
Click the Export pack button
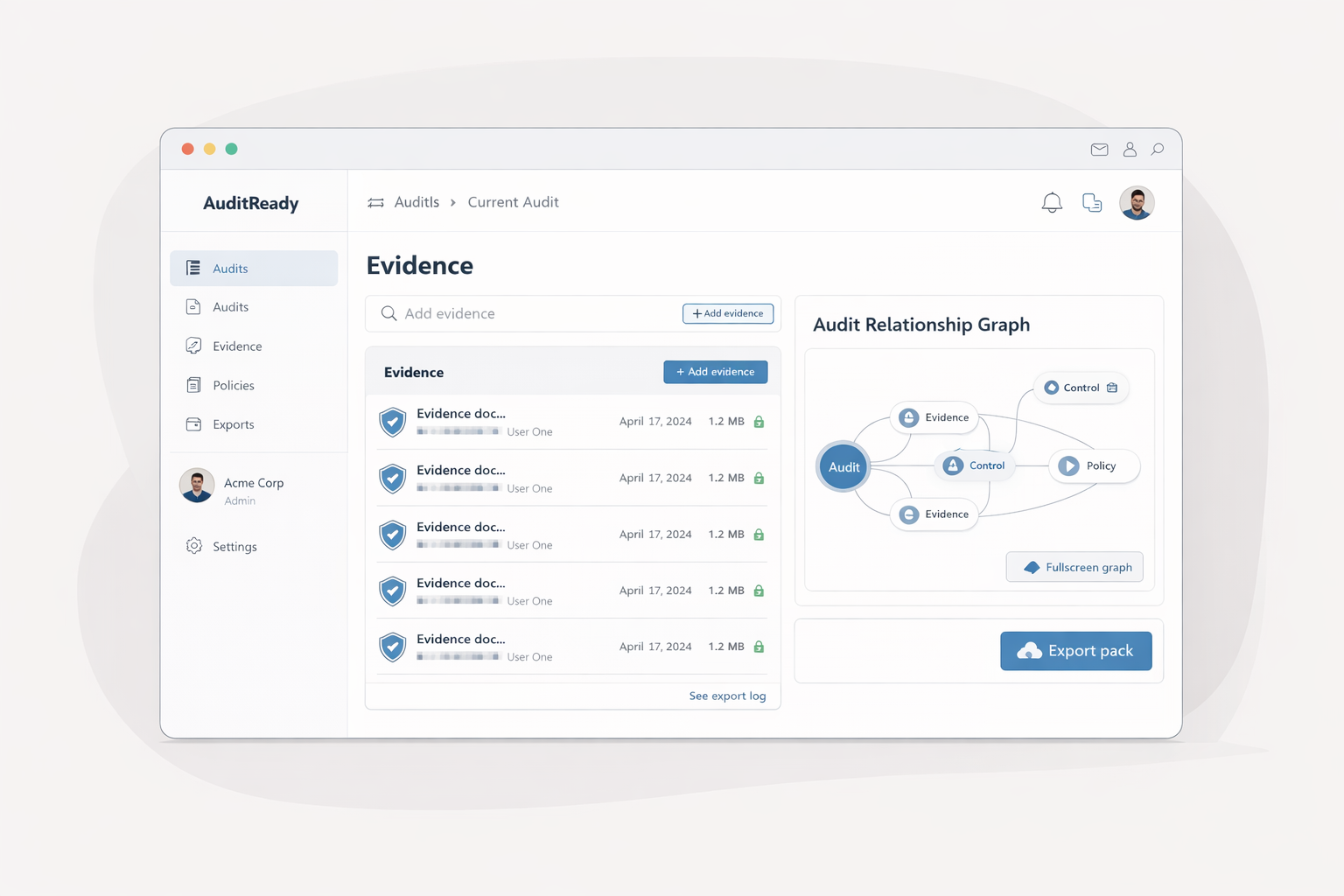(1075, 651)
